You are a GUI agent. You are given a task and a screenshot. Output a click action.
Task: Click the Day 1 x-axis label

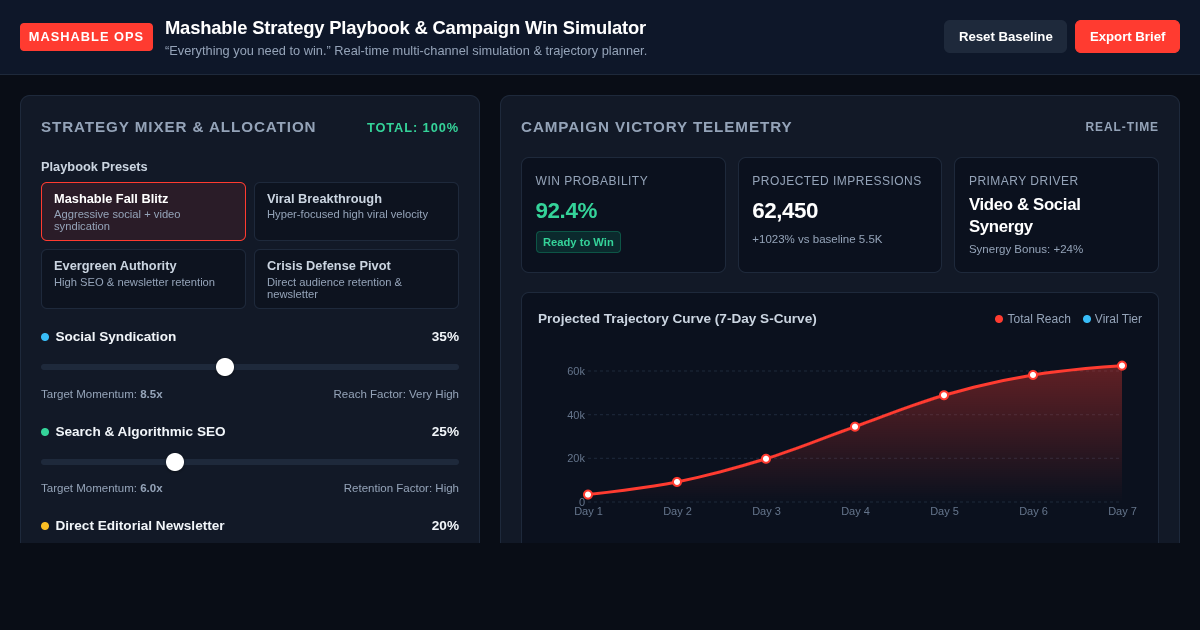pos(588,511)
